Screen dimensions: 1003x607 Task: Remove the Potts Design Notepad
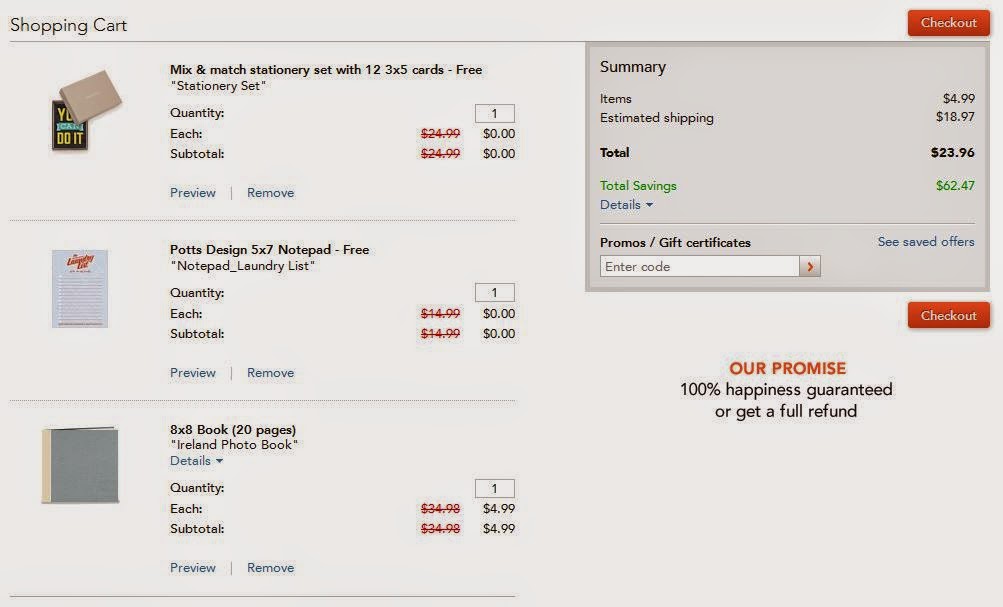271,372
